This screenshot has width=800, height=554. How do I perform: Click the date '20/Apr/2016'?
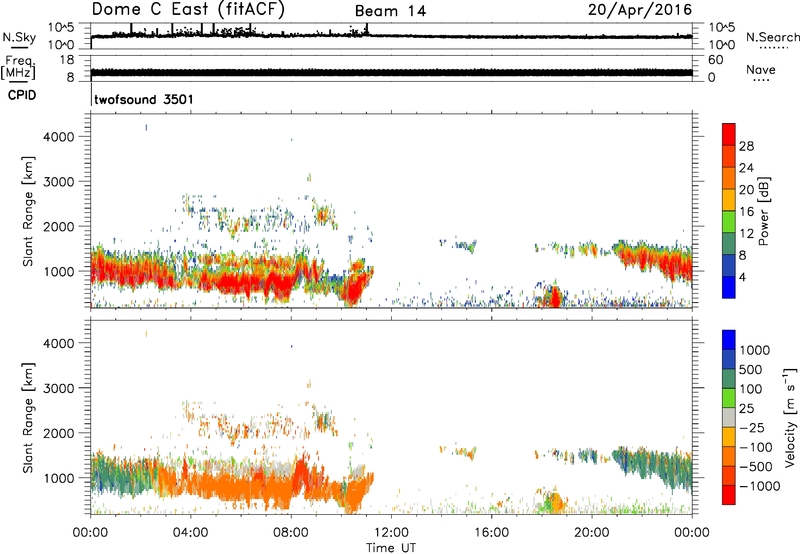[640, 10]
